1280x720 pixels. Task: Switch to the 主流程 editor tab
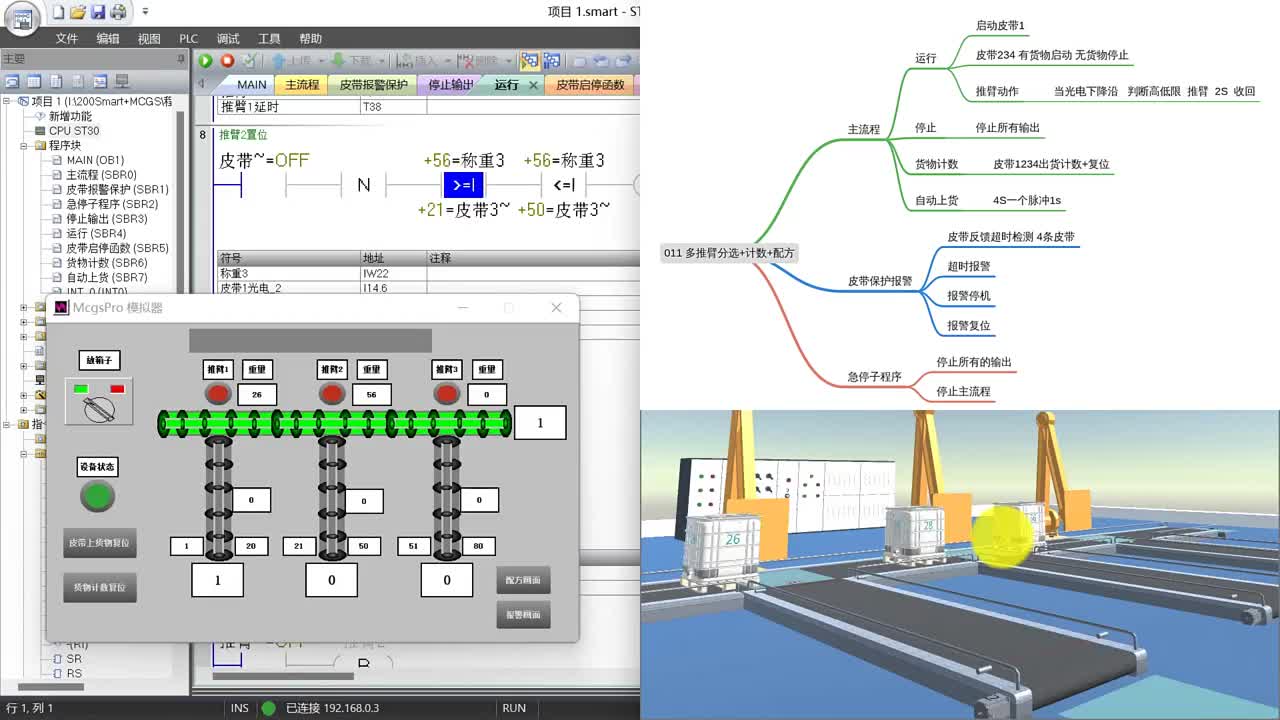(302, 85)
